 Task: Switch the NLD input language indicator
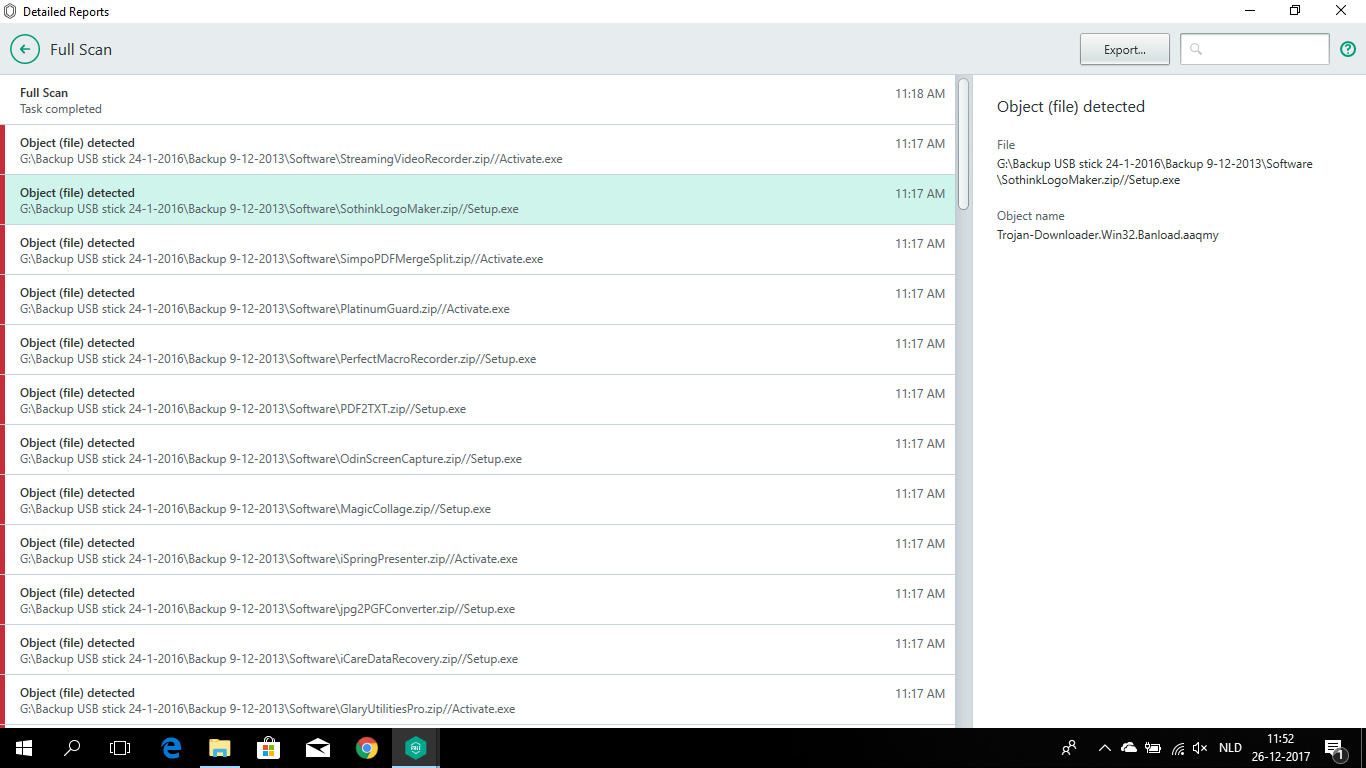1230,747
